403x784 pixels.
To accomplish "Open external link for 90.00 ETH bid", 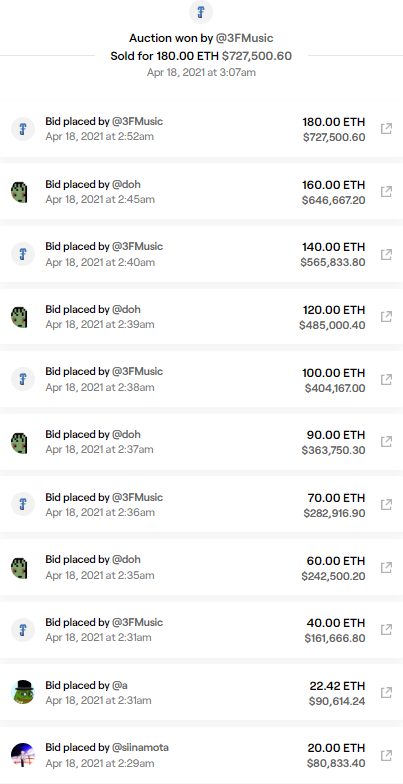I will pyautogui.click(x=386, y=442).
